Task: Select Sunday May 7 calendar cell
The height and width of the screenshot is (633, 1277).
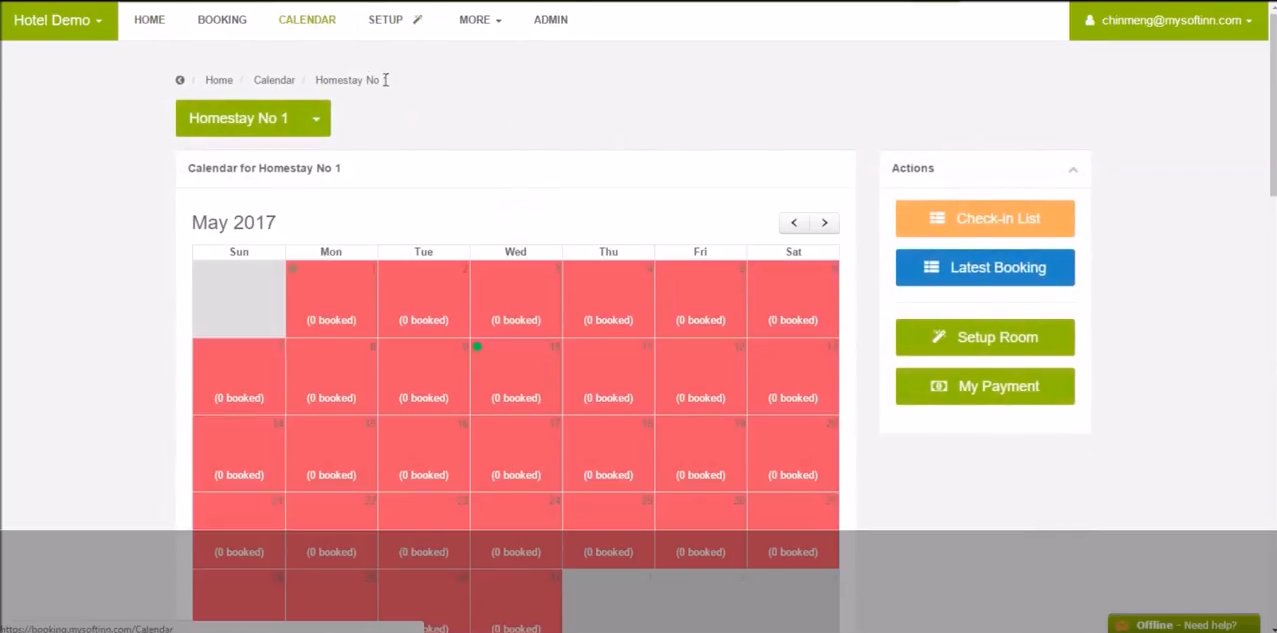Action: coord(239,376)
